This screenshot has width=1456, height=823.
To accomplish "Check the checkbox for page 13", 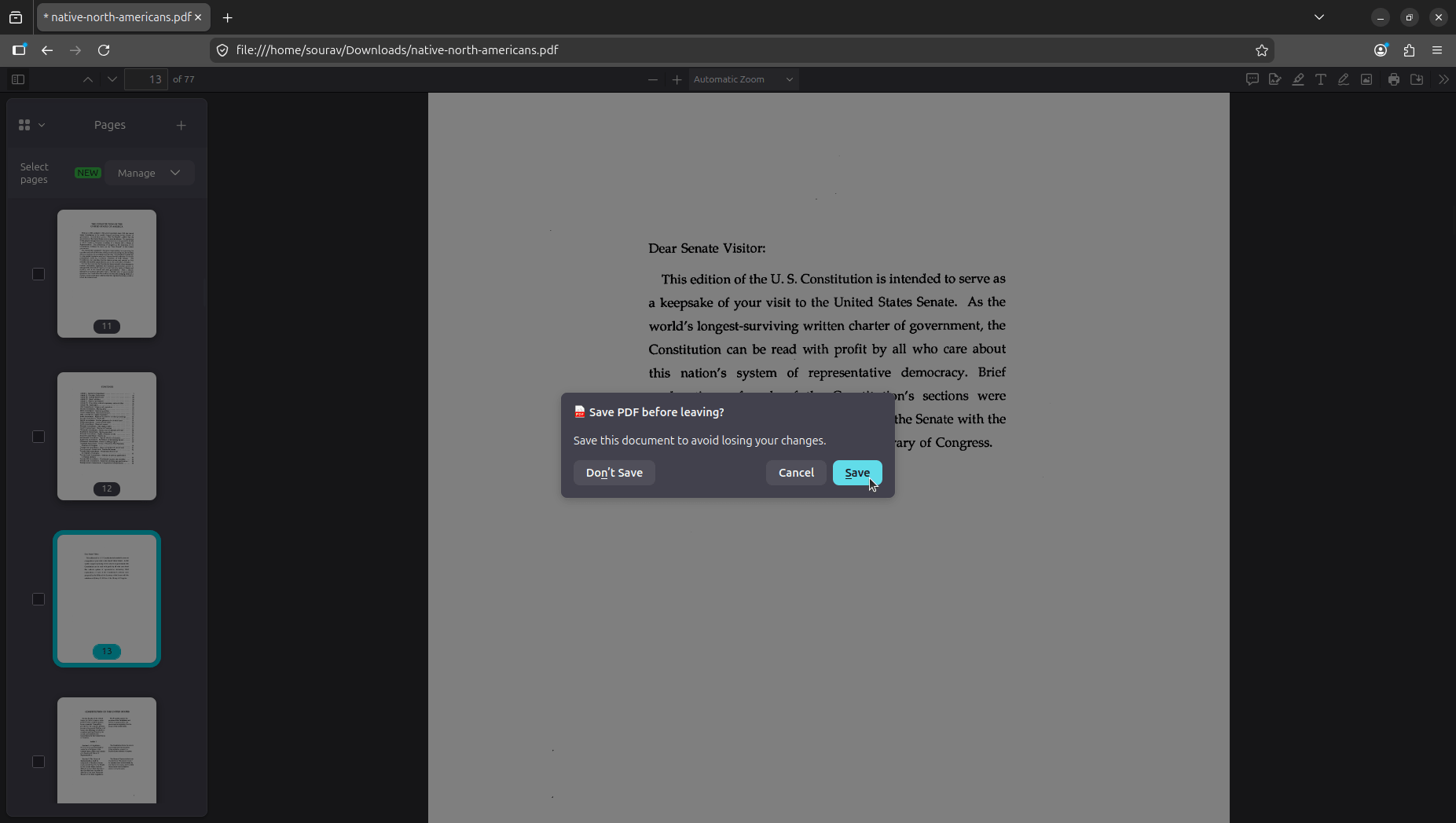I will 39,599.
